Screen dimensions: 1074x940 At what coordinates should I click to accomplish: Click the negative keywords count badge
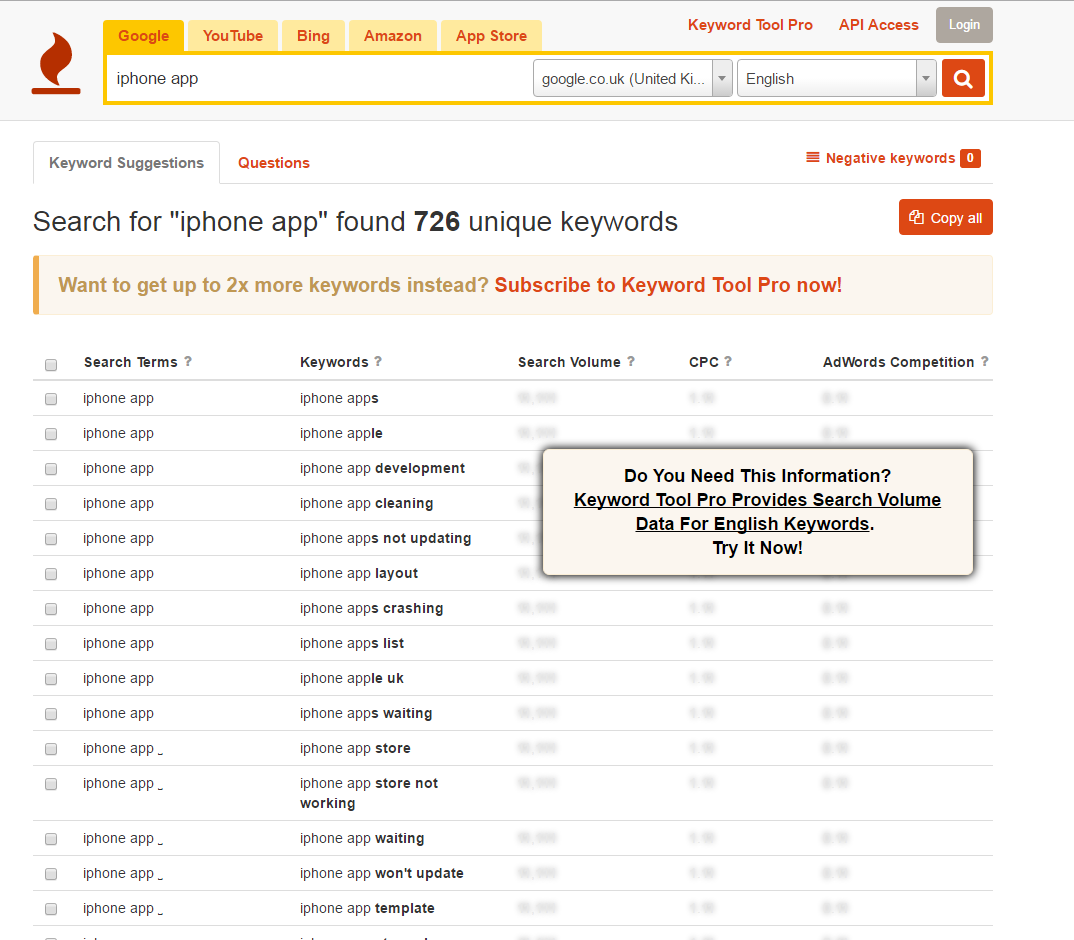click(x=970, y=158)
